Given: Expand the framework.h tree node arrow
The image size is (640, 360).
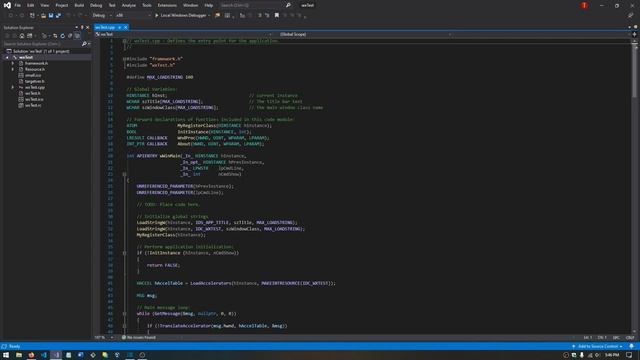Looking at the screenshot, I should (13, 63).
